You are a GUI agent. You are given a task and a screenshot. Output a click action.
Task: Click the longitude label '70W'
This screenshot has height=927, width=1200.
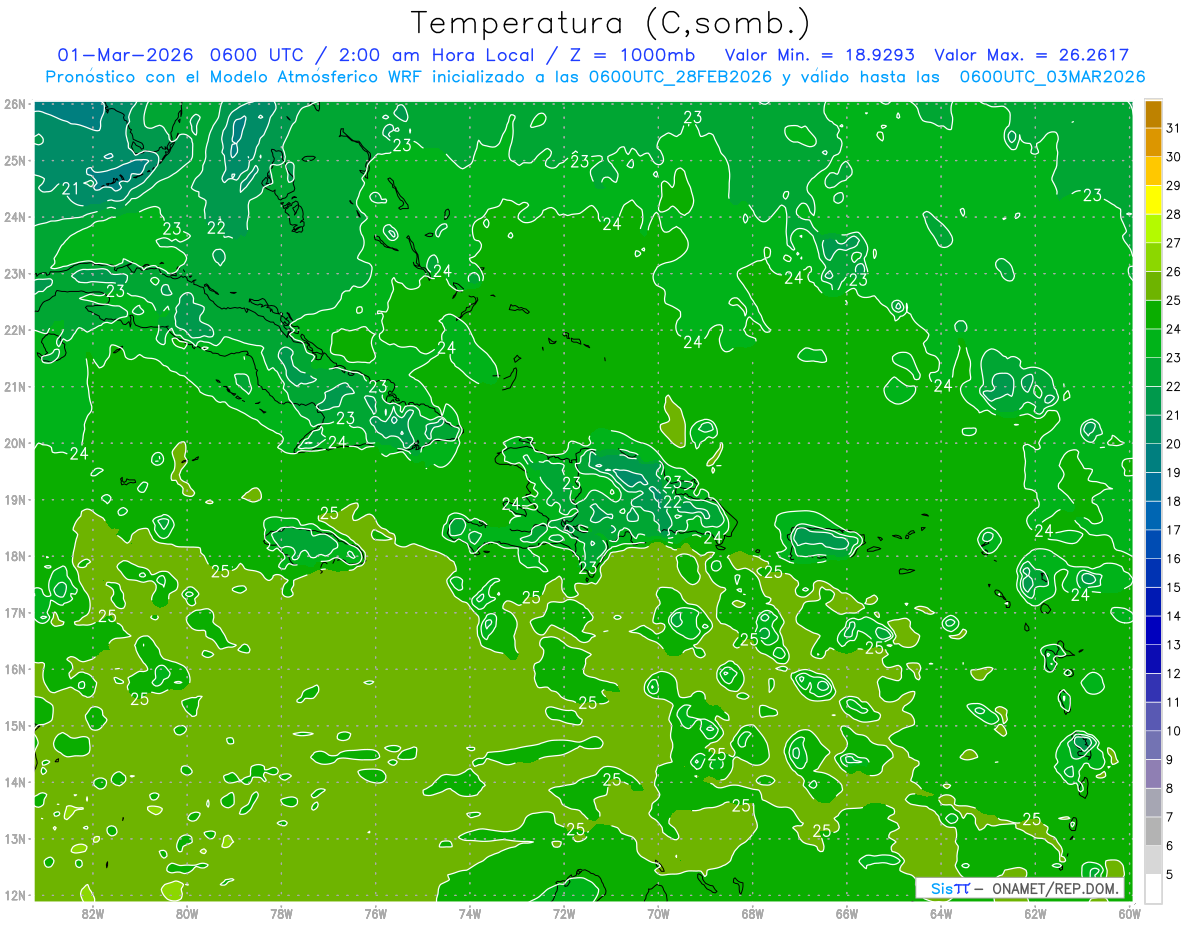tap(658, 913)
